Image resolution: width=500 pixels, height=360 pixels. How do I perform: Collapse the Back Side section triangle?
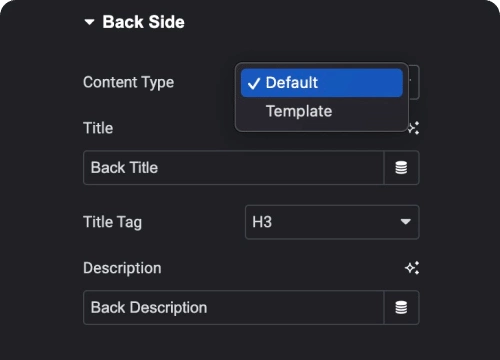89,22
